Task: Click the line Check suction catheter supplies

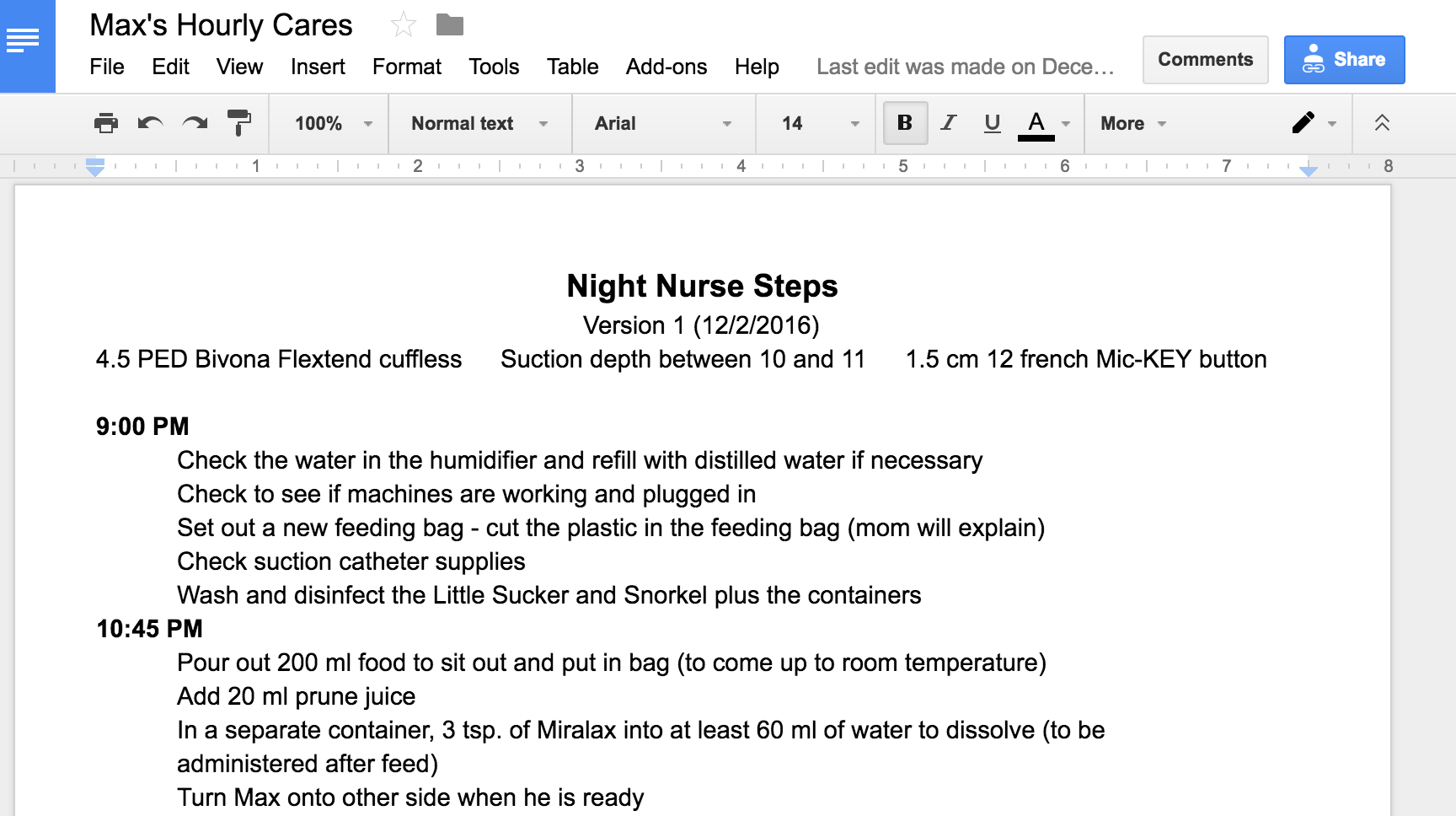Action: coord(351,561)
